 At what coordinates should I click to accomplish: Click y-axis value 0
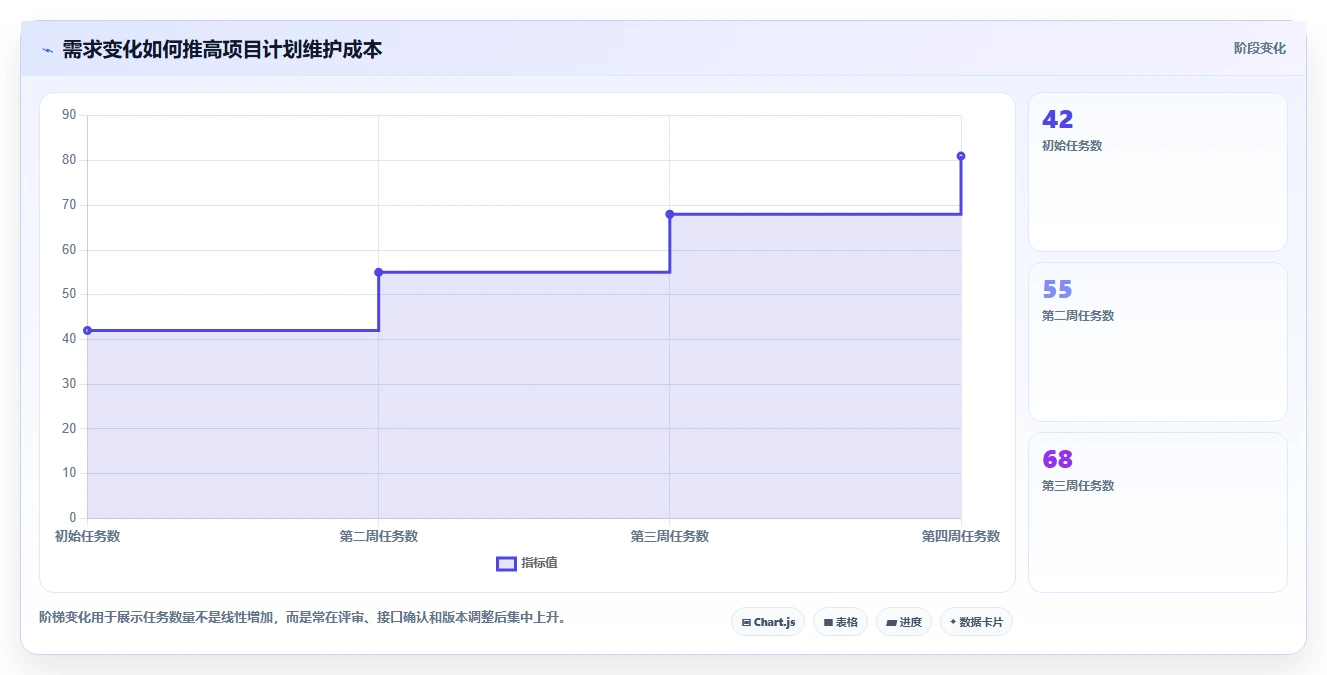[x=73, y=518]
